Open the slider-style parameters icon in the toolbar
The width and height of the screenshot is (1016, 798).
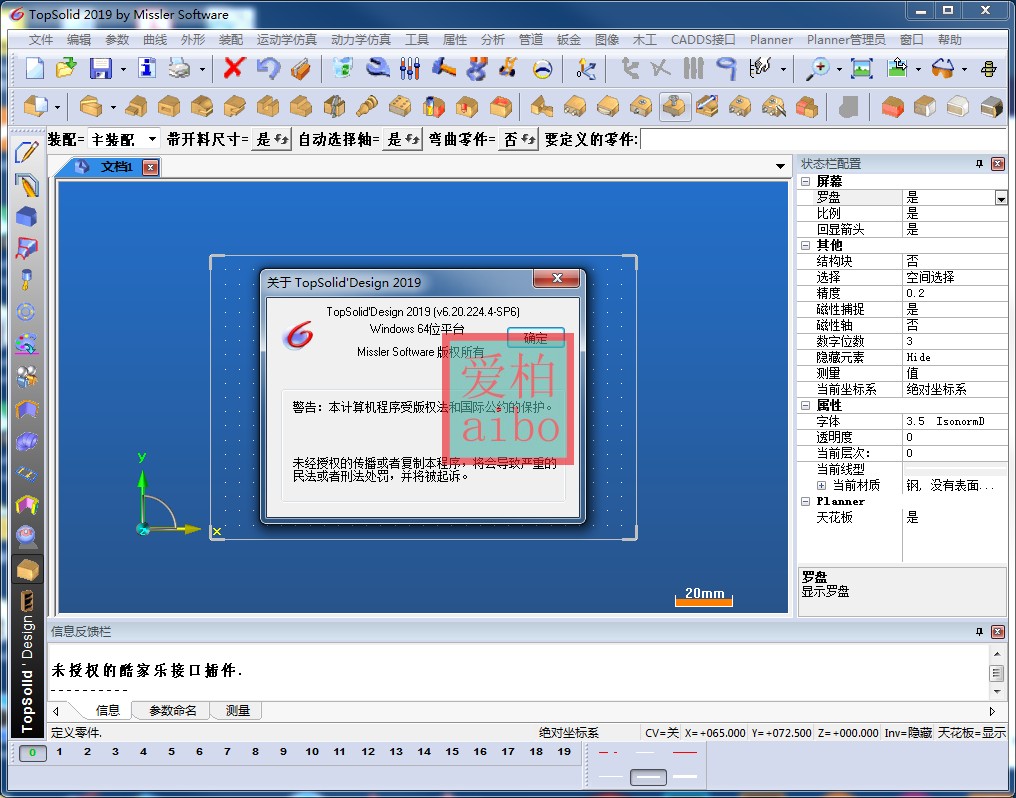coord(410,68)
